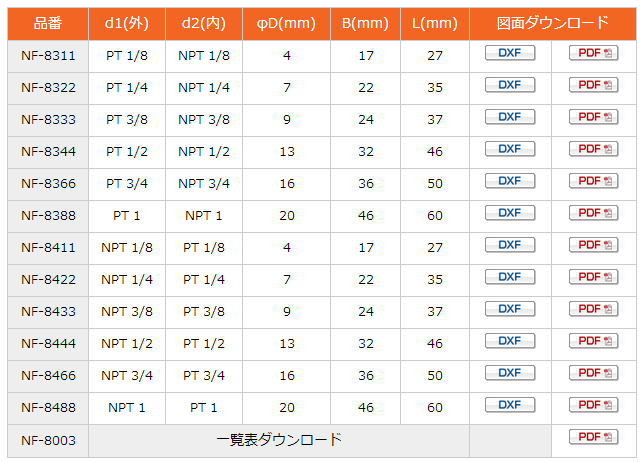Click DXF button in NF-8322 row
643x462 pixels.
pyautogui.click(x=510, y=85)
